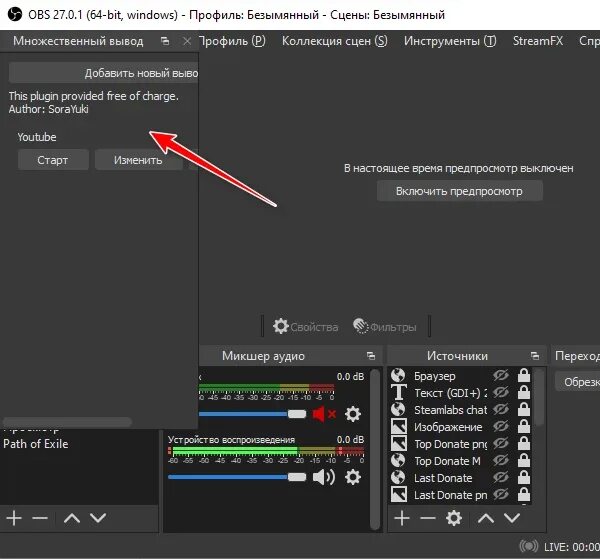
Task: Start the Youtube output with Старт
Action: point(53,160)
